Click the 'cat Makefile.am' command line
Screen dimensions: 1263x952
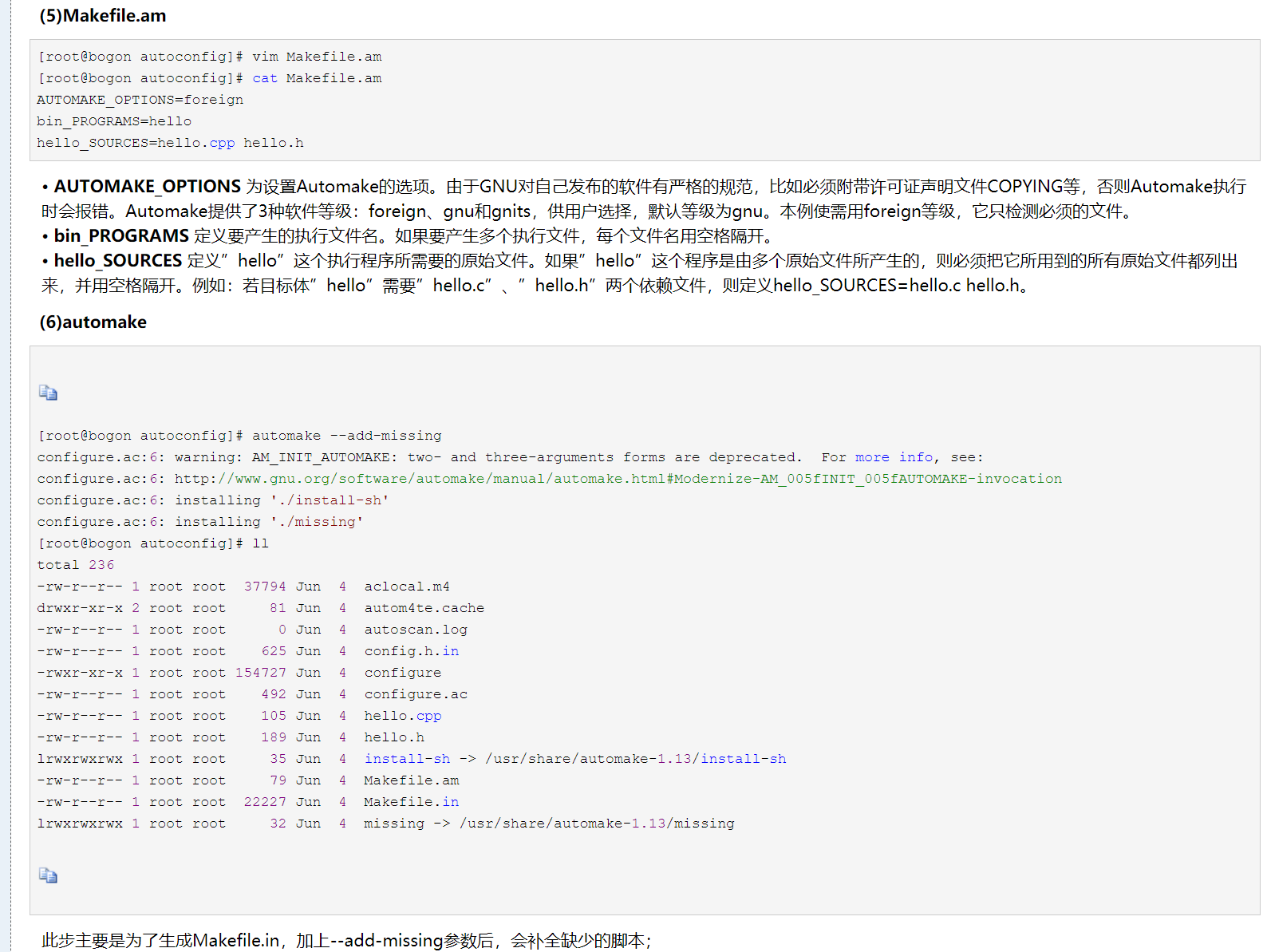click(210, 78)
